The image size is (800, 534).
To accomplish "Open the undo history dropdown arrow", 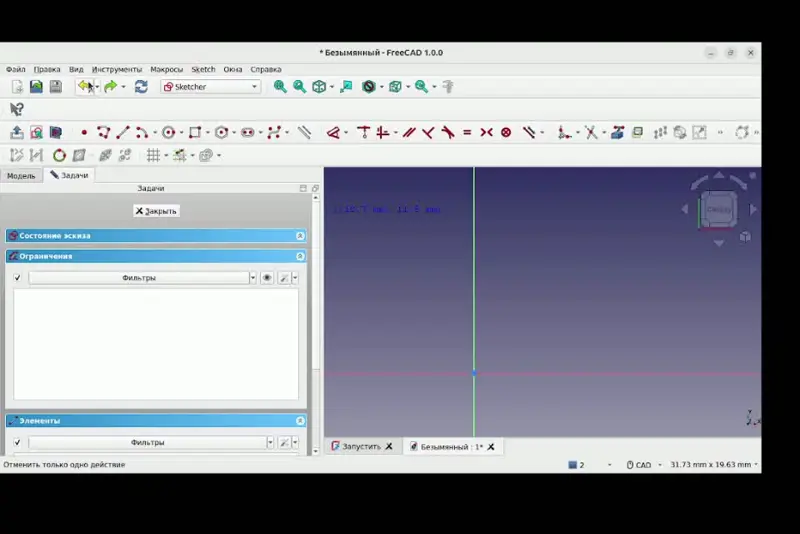I will pyautogui.click(x=97, y=87).
